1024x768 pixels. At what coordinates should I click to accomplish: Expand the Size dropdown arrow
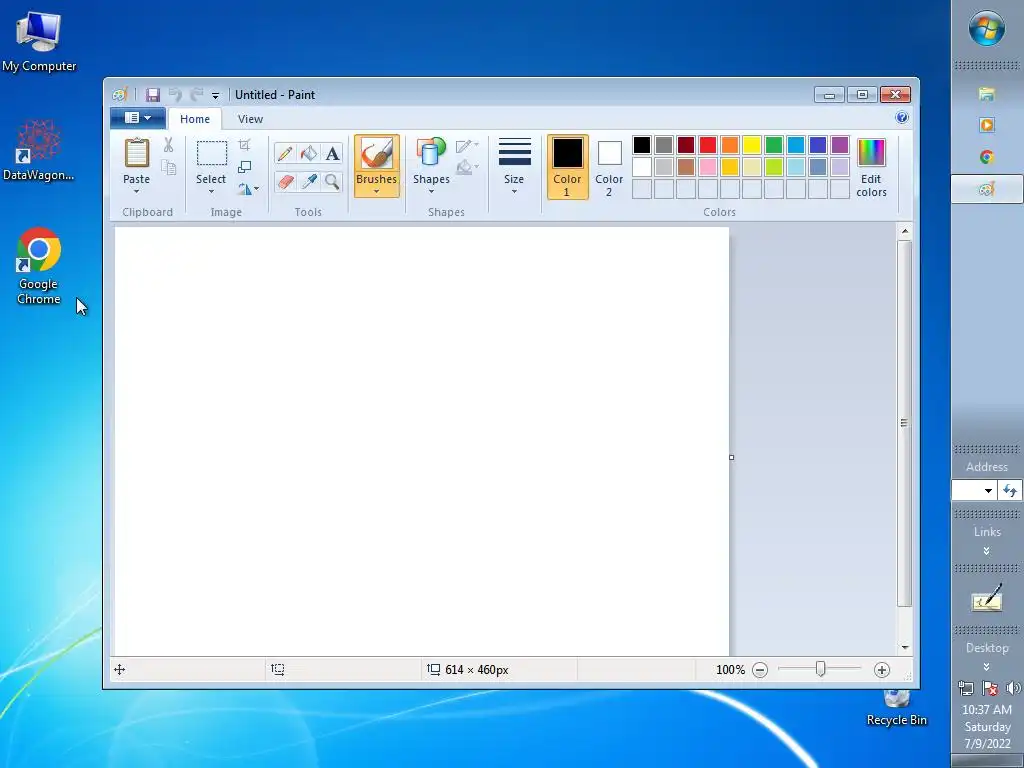click(514, 191)
